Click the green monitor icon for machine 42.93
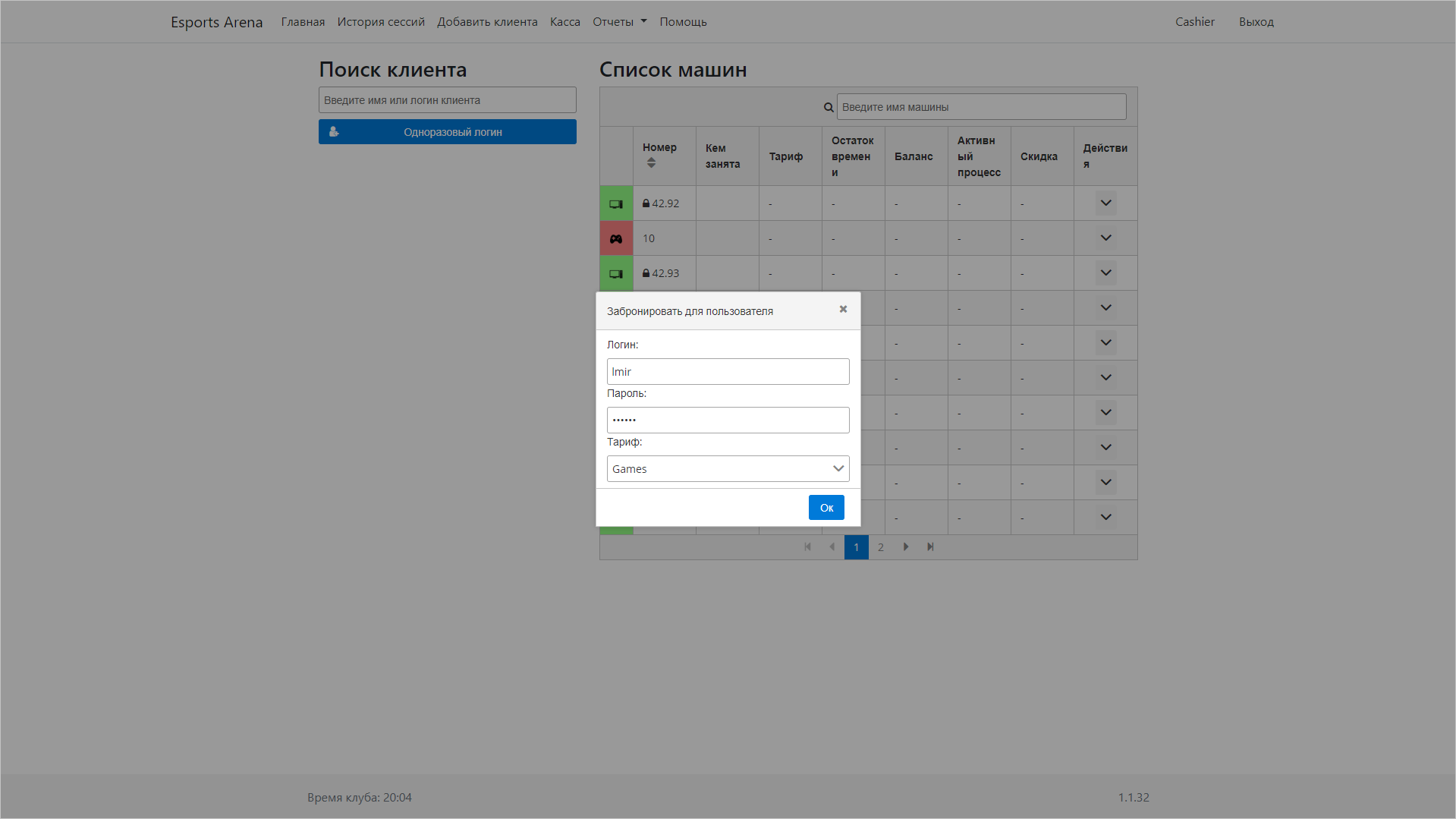1456x819 pixels. (616, 273)
